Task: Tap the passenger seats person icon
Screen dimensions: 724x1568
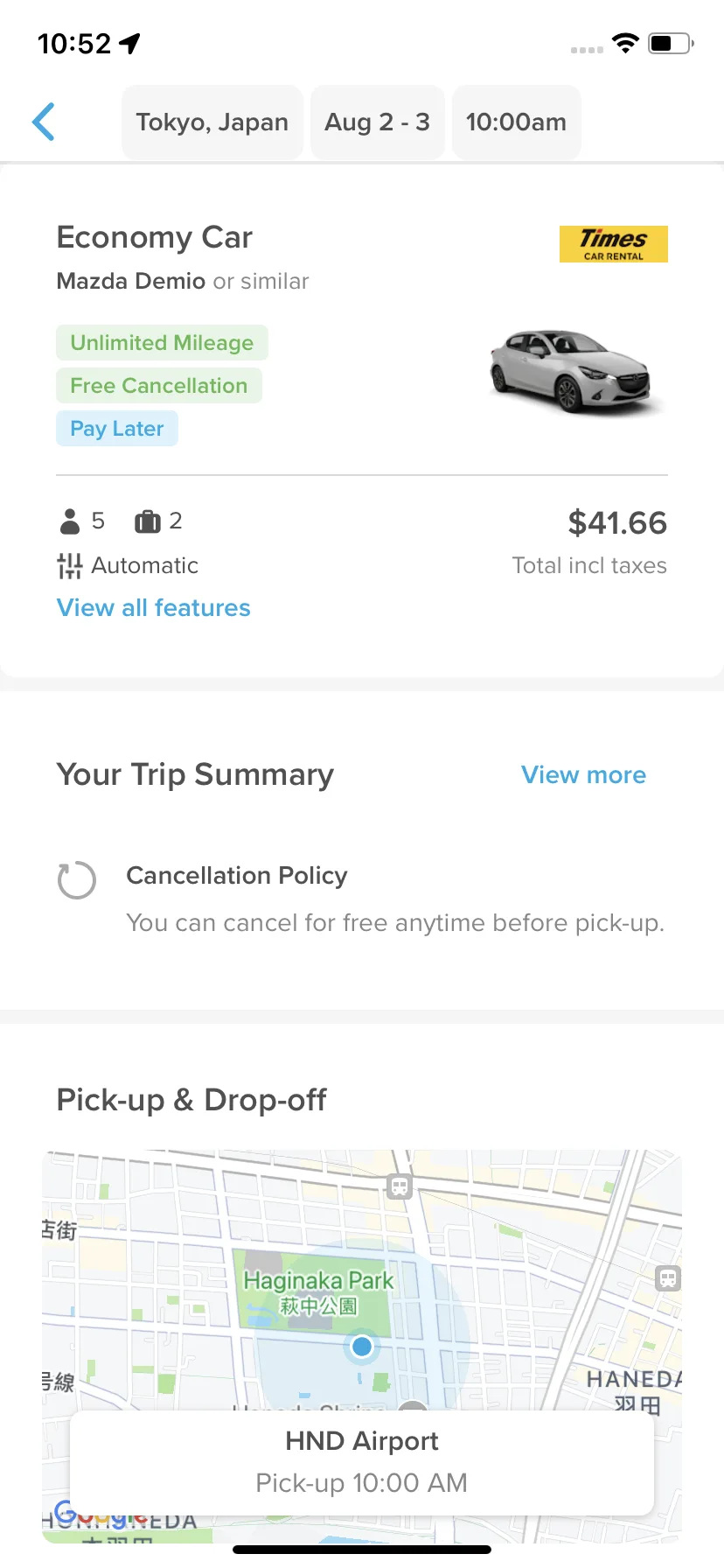Action: (x=70, y=521)
